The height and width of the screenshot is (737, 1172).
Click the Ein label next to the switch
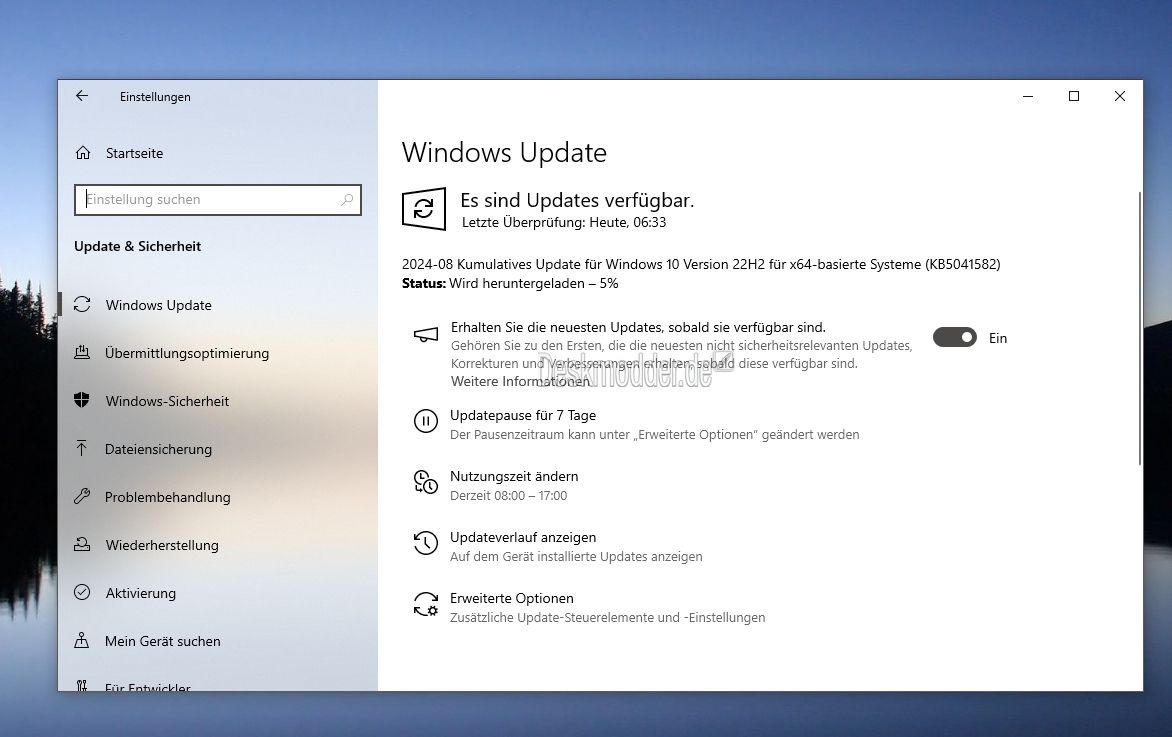(998, 338)
